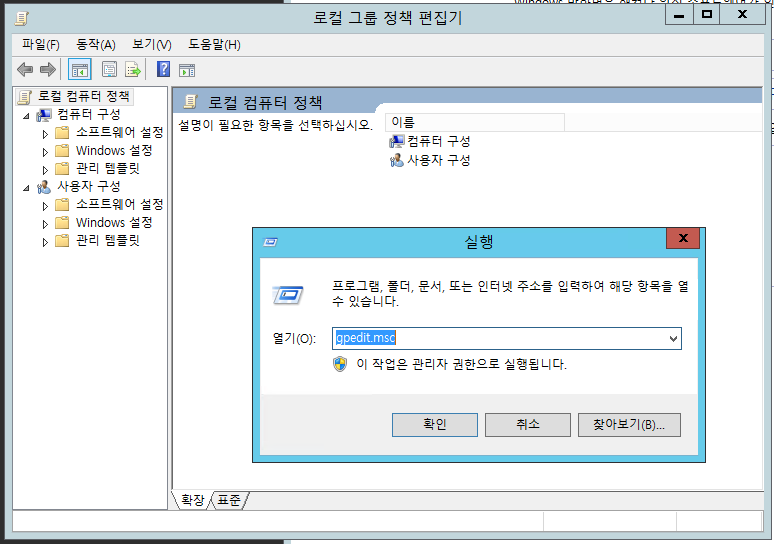Click the 찾아보기(B)... button
The height and width of the screenshot is (544, 774).
click(x=629, y=425)
